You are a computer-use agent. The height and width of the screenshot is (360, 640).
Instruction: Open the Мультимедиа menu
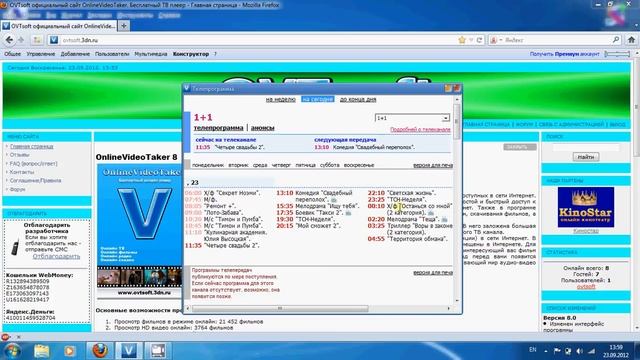(x=151, y=54)
